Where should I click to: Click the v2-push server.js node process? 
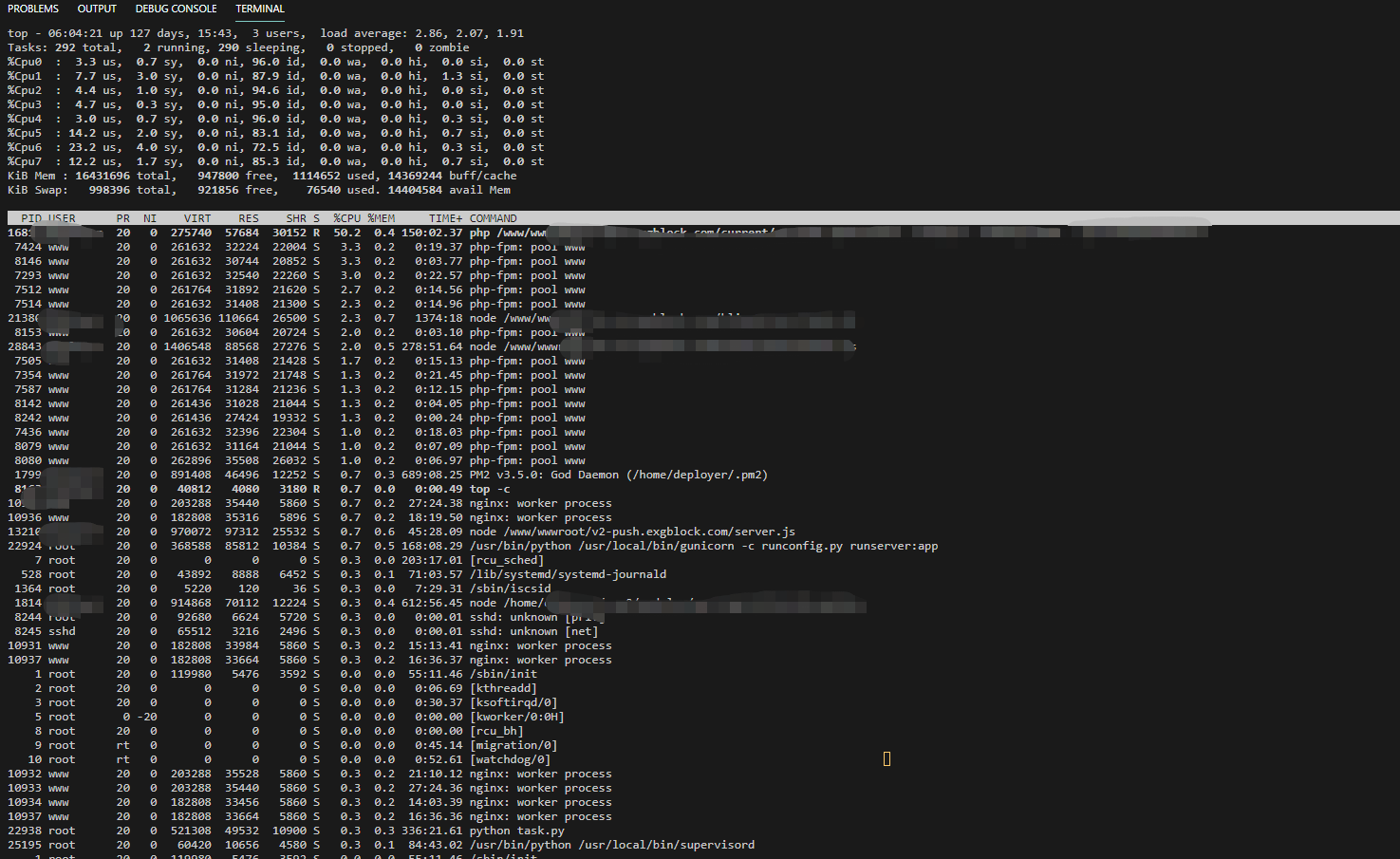click(401, 532)
